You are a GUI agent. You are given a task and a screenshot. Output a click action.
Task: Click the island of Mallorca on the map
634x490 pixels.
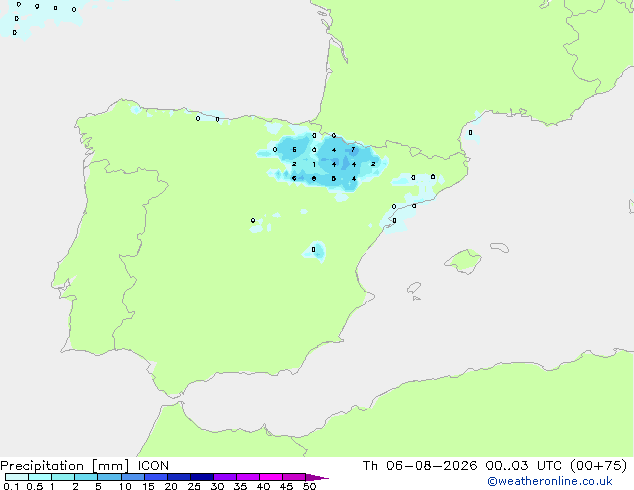(464, 261)
